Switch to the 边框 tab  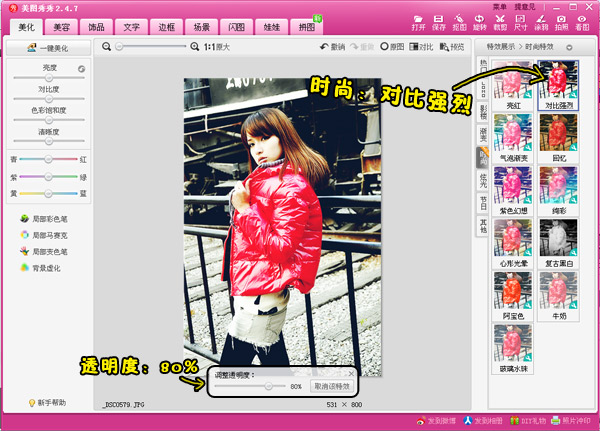(x=166, y=27)
